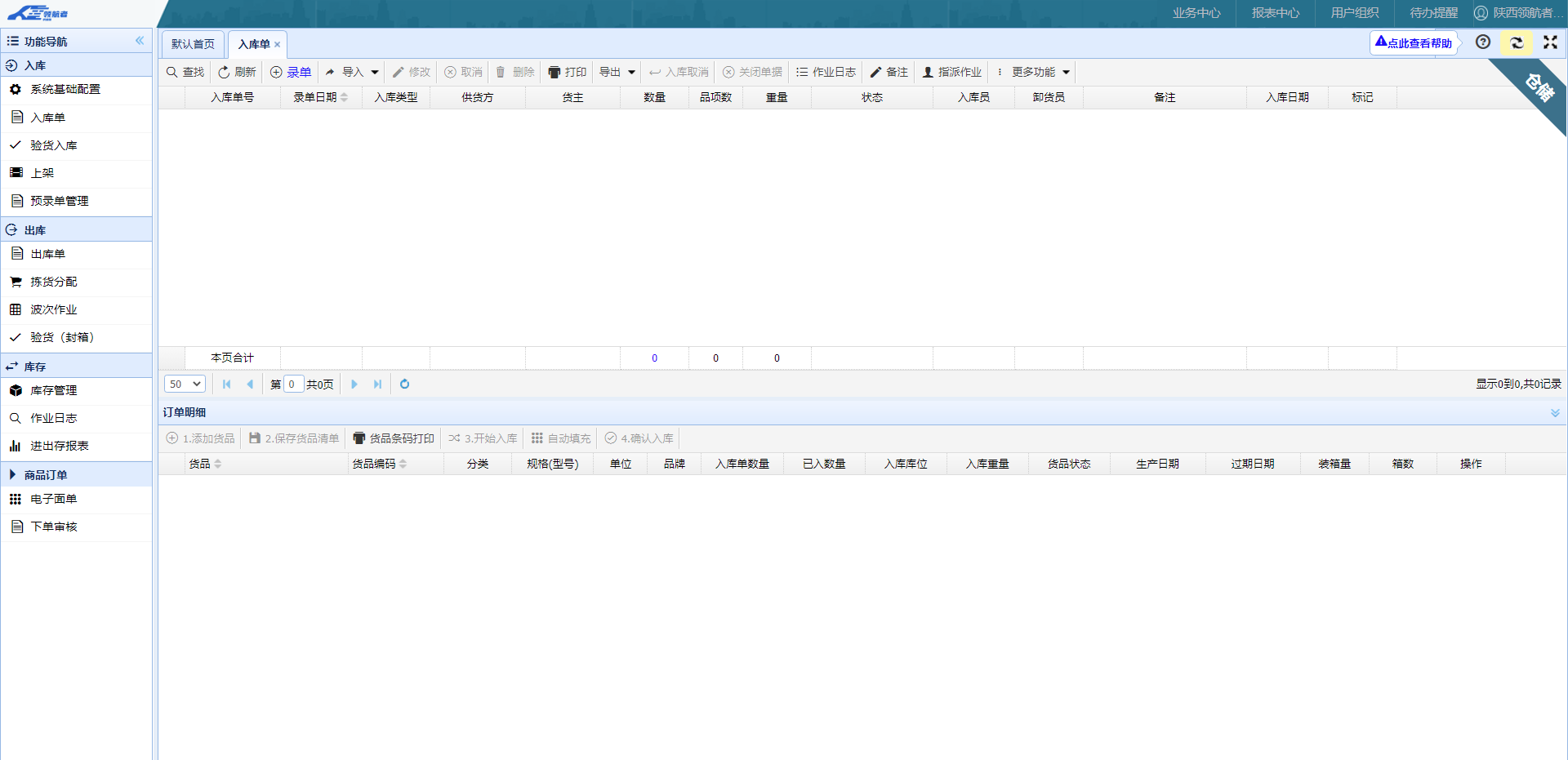Go to the previous page
This screenshot has height=760, width=1568.
coord(250,384)
